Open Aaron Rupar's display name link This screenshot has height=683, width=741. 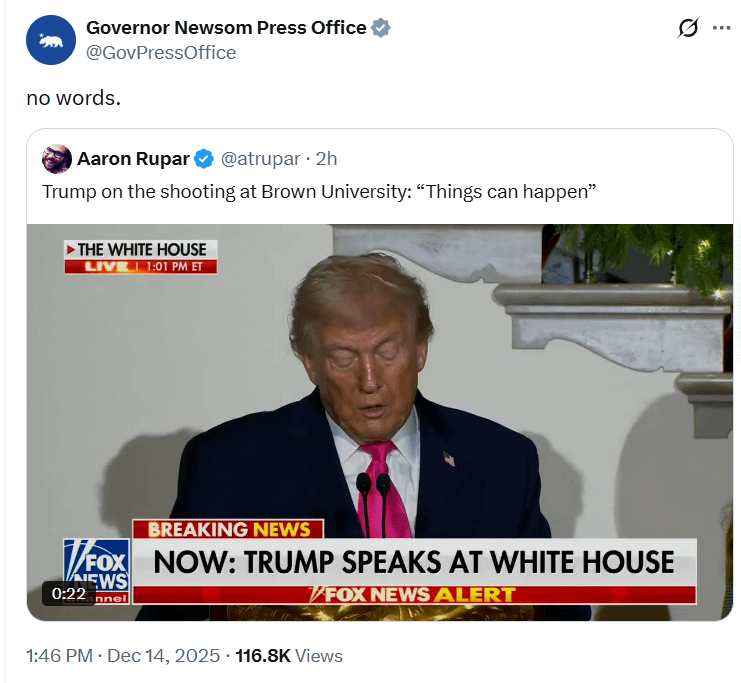click(x=133, y=159)
